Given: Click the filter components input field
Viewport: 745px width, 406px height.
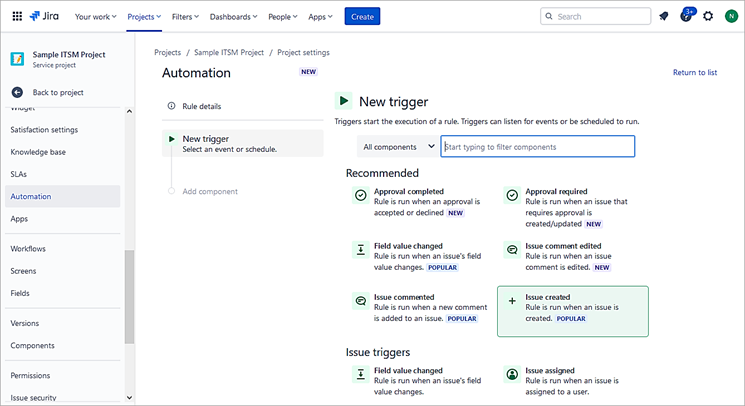Looking at the screenshot, I should pyautogui.click(x=537, y=147).
